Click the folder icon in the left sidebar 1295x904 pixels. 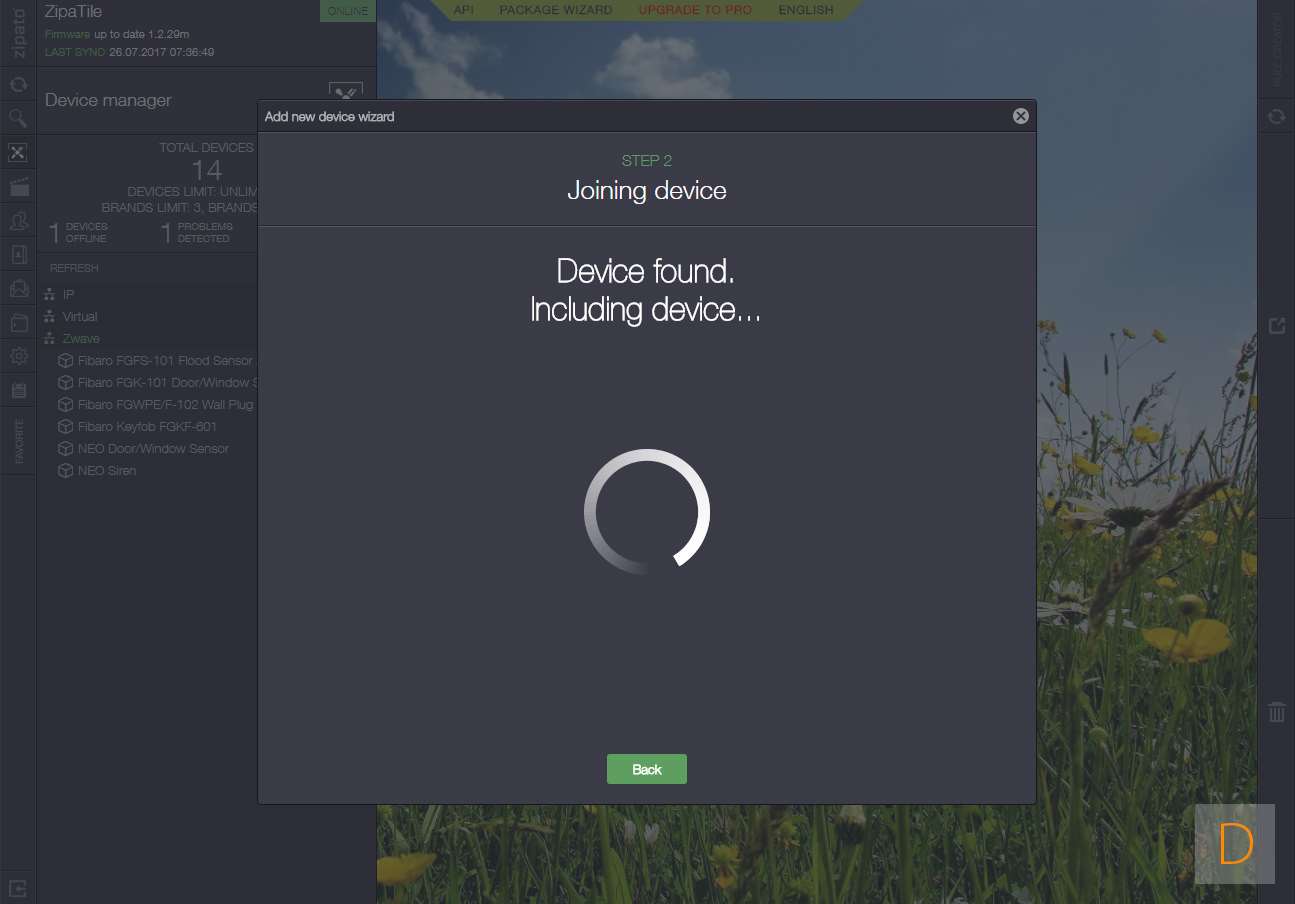click(18, 322)
